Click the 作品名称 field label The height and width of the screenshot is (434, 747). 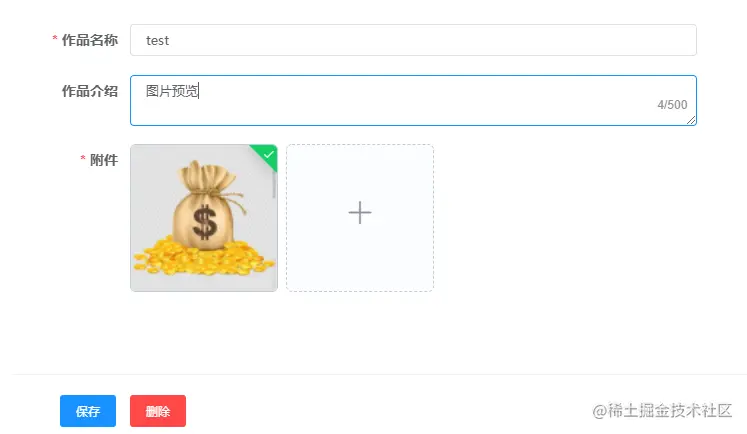(x=90, y=40)
